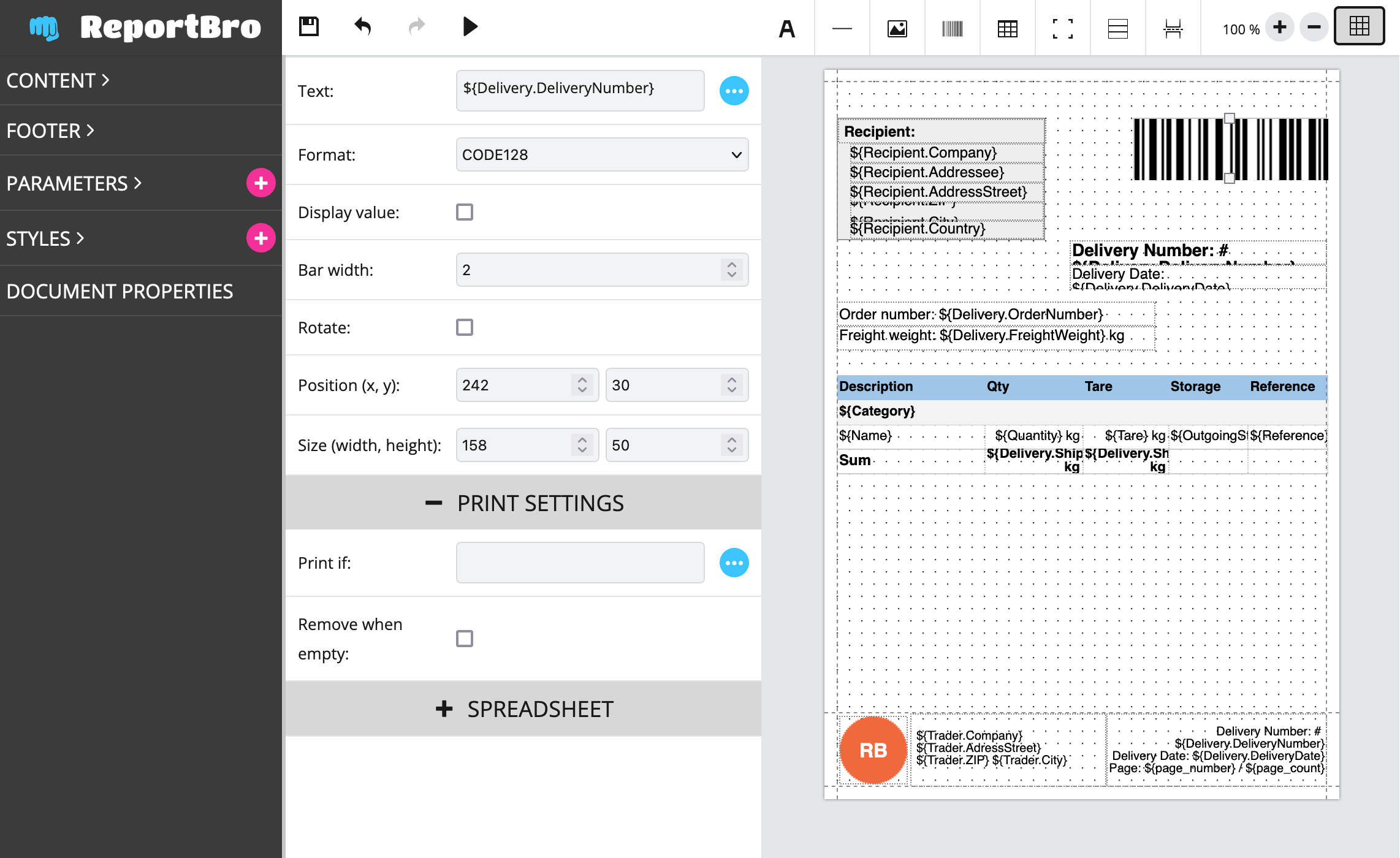Click the undo arrow icon
The image size is (1400, 858).
pos(363,27)
